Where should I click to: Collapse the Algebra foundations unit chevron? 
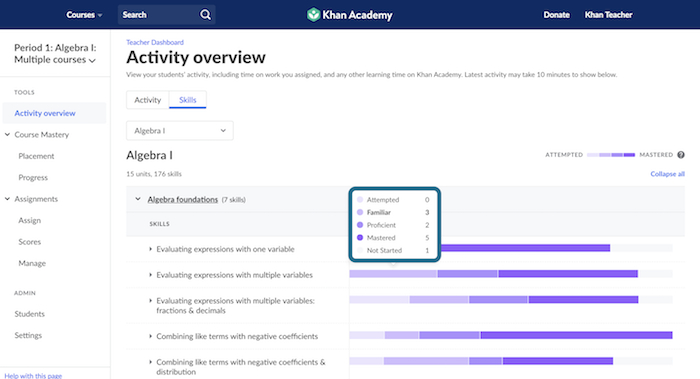click(138, 199)
